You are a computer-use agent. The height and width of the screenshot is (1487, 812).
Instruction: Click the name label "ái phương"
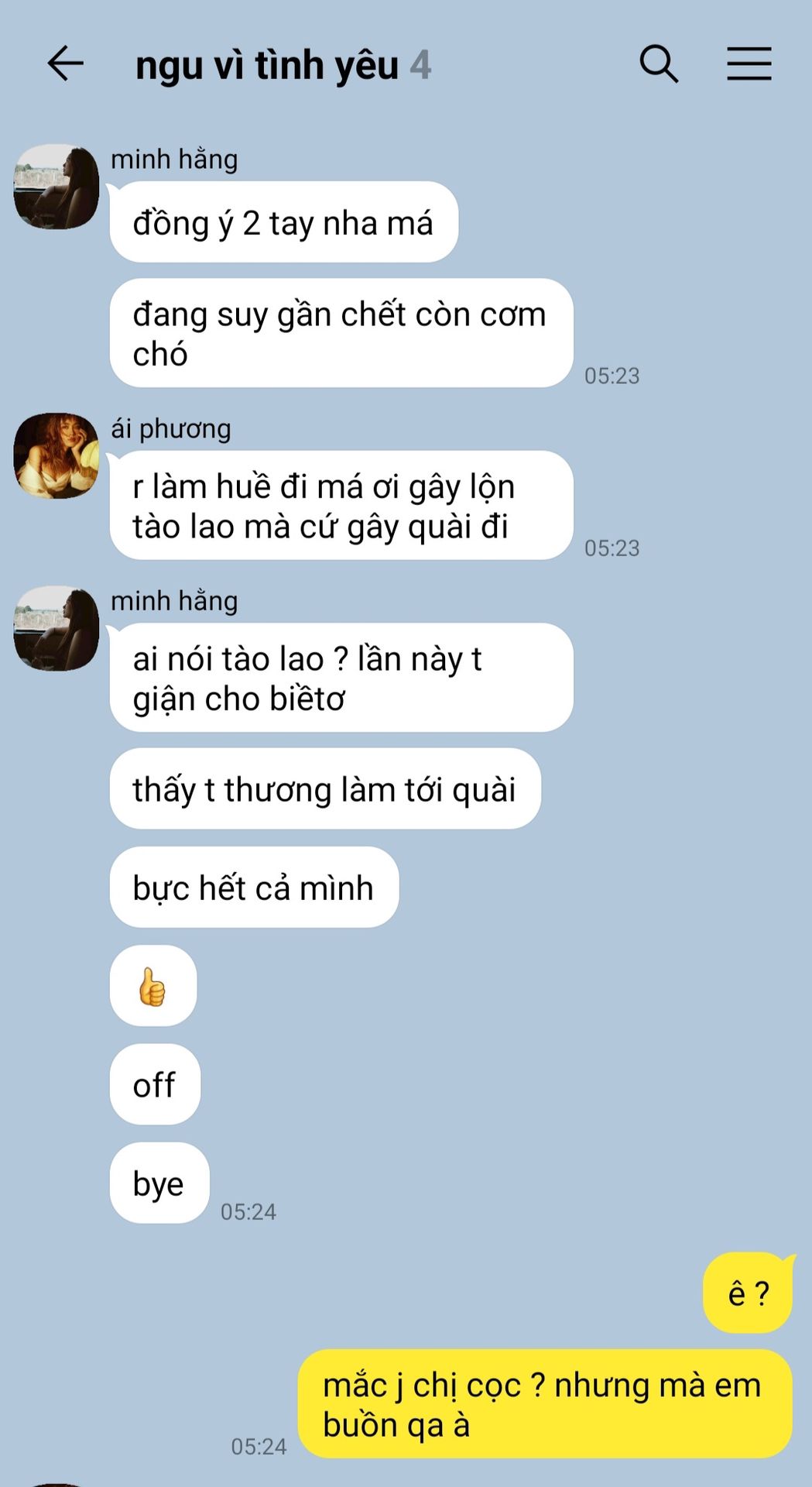[171, 428]
